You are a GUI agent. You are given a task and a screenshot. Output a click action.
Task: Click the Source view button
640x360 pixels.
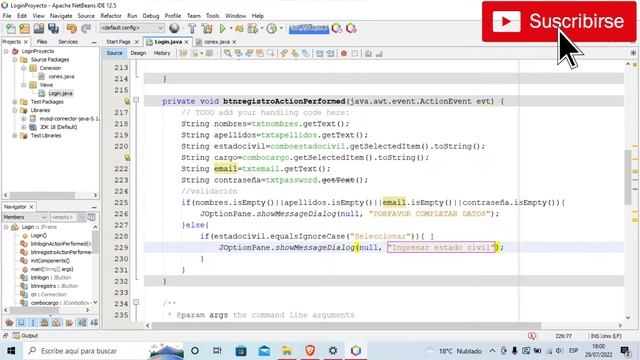[x=114, y=53]
